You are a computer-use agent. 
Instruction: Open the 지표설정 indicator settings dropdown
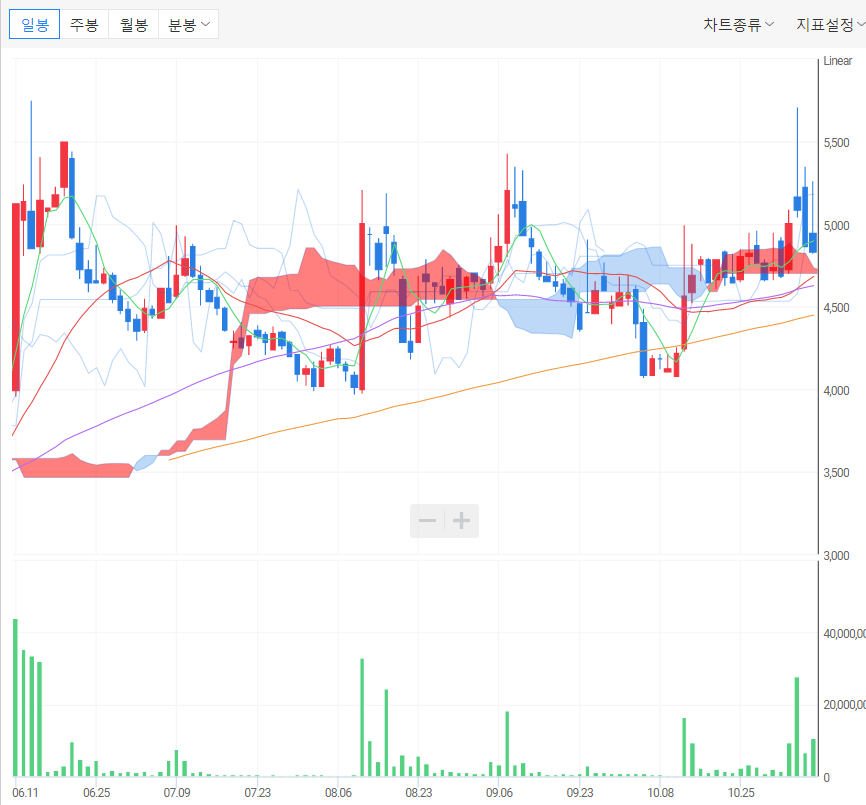(830, 24)
